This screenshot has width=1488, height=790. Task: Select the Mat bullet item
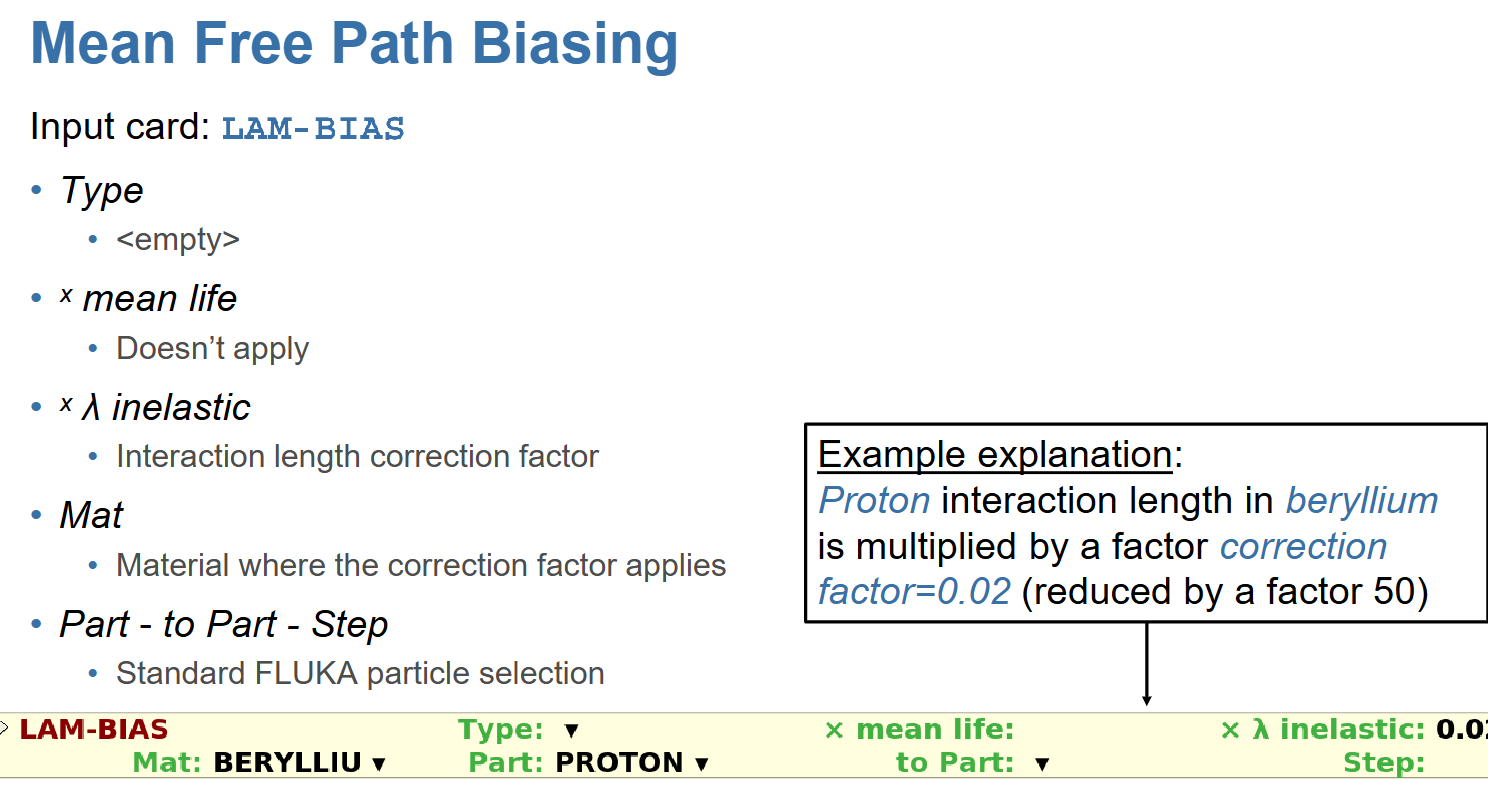point(91,515)
